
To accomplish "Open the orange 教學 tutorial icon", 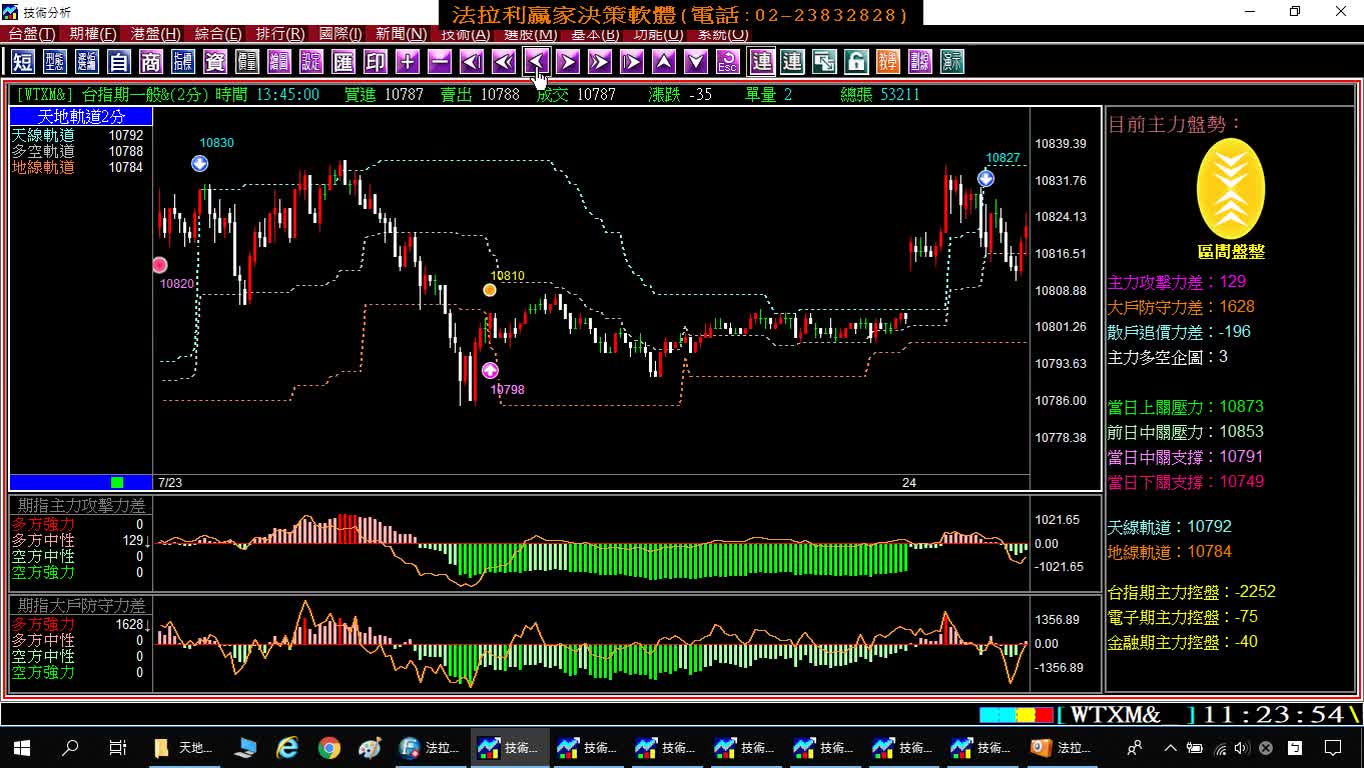I will pos(888,62).
